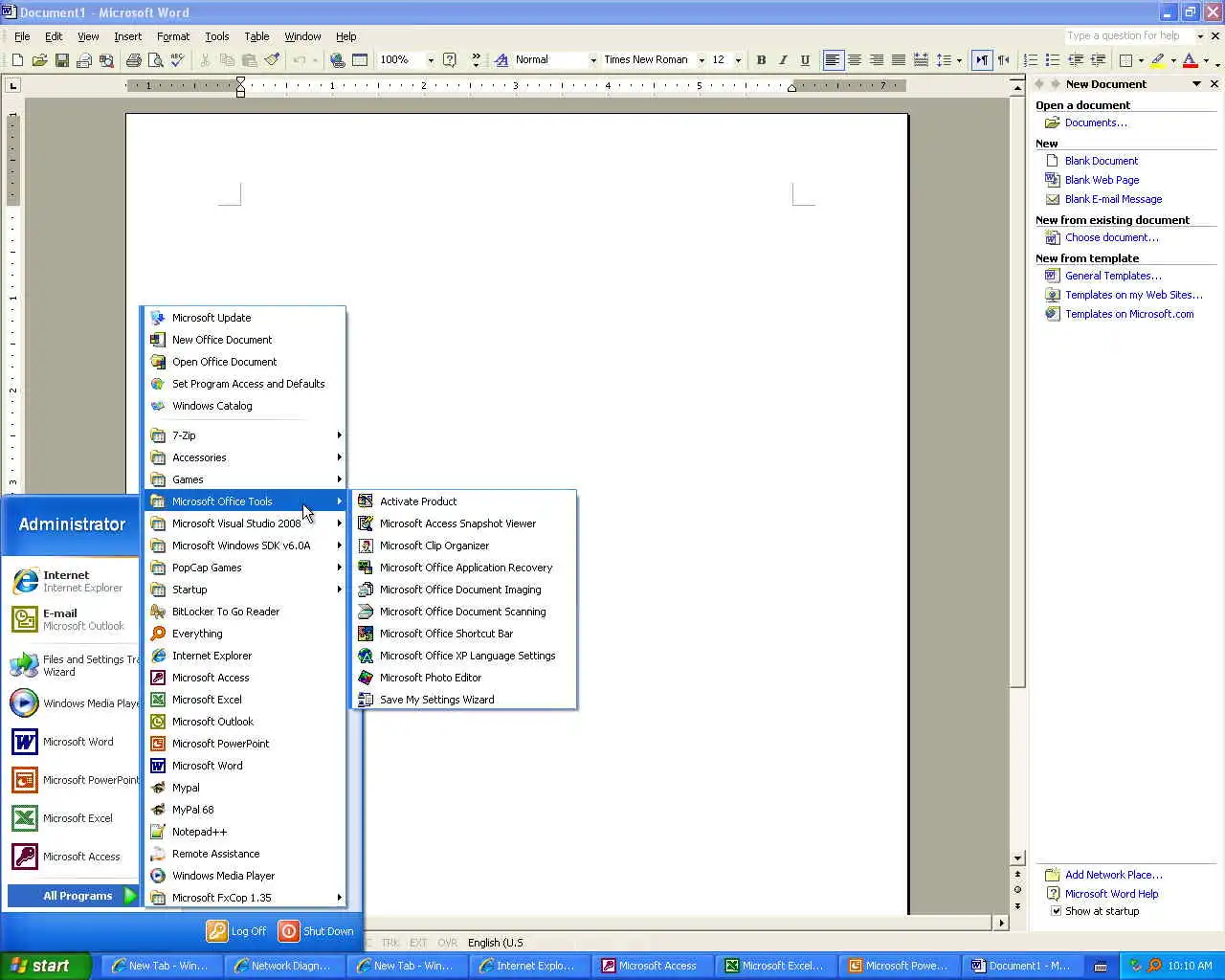Open pinned Internet Explorer in Start menu
This screenshot has width=1225, height=980.
click(72, 581)
